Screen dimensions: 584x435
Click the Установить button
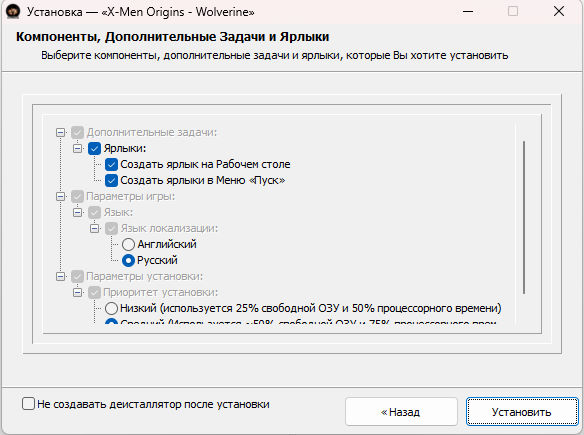[x=521, y=412]
